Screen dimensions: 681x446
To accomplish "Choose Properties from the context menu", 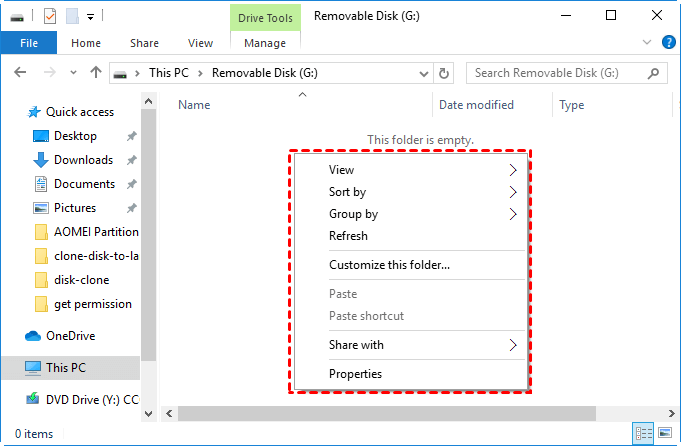I will click(x=355, y=374).
